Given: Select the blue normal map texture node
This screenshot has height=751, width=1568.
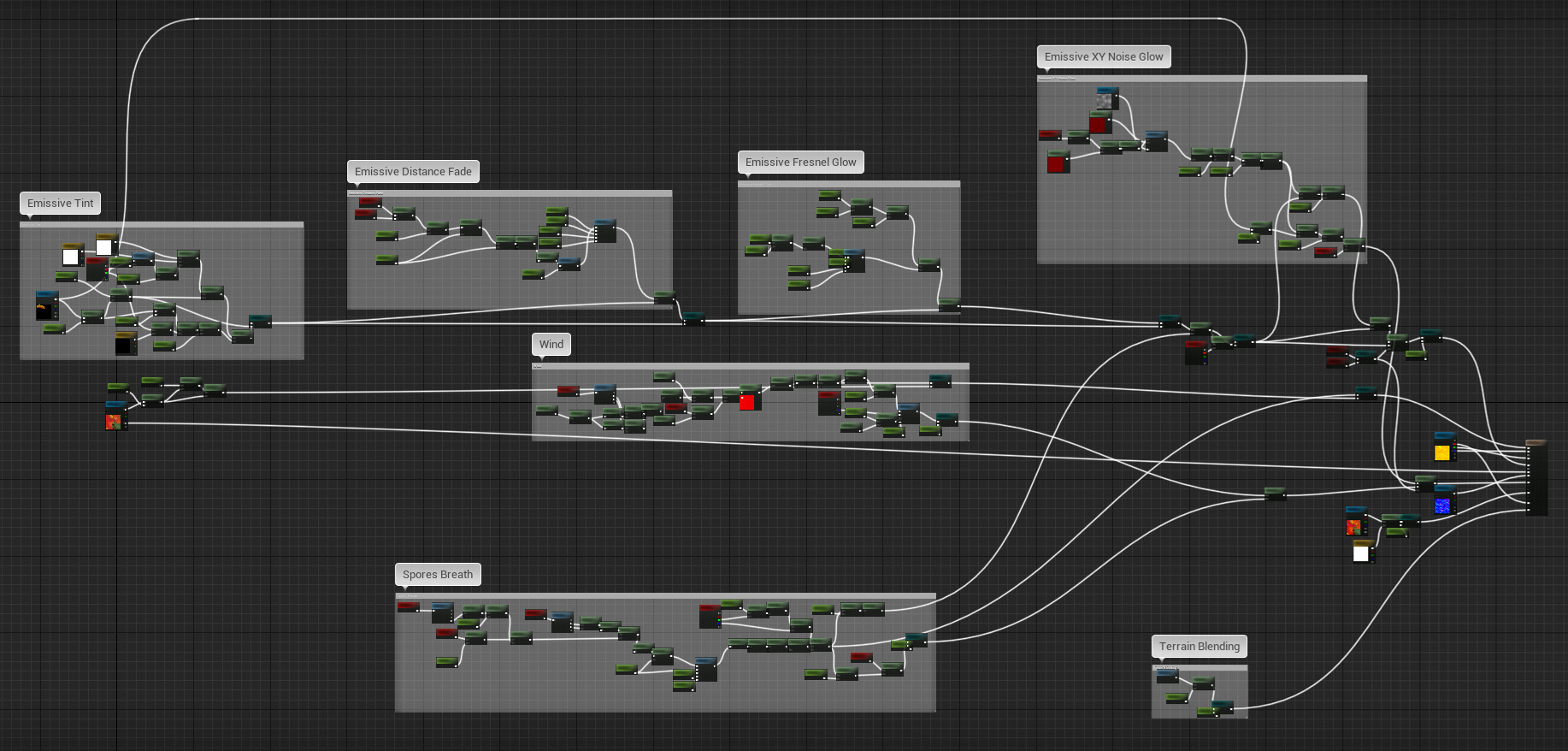Looking at the screenshot, I should coord(1443,503).
